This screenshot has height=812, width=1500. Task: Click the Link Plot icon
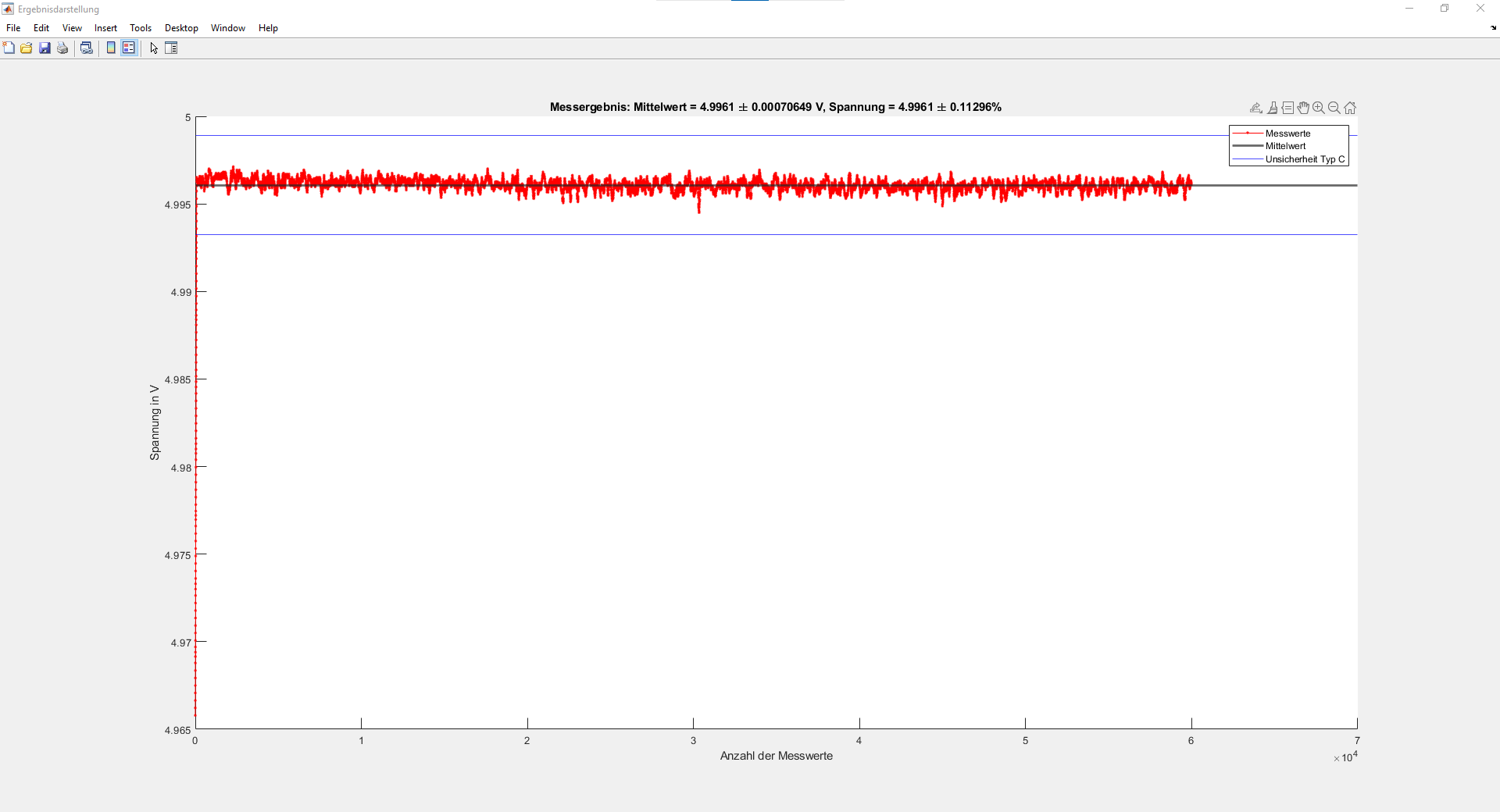87,48
